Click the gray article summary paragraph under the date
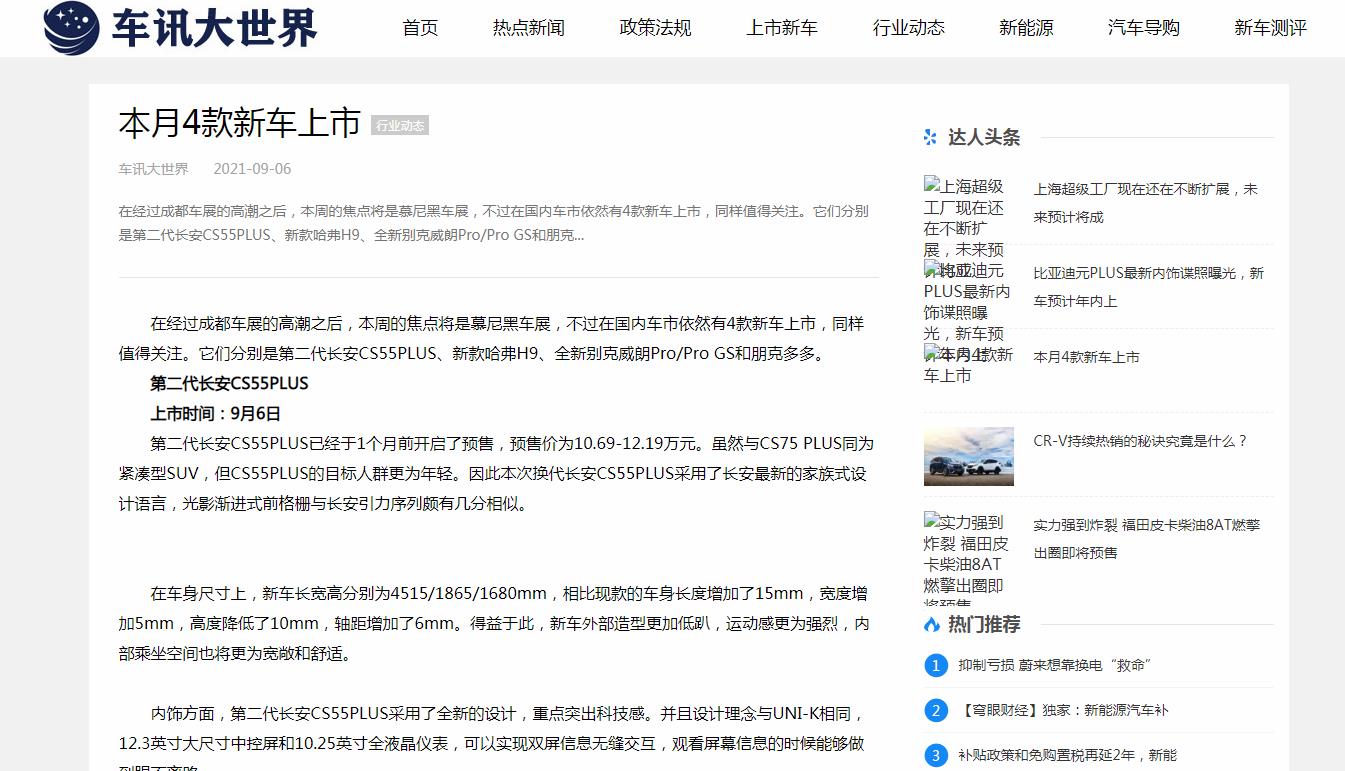Screen dimensions: 1345x771 click(494, 223)
